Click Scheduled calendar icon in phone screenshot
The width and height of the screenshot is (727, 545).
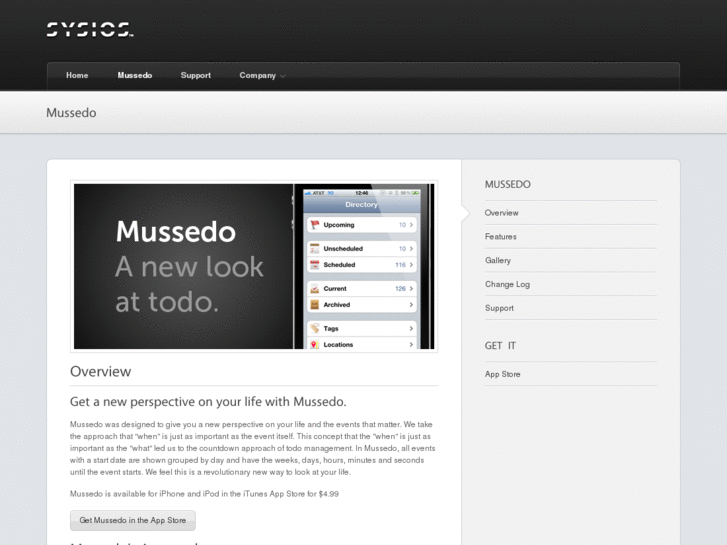pos(315,265)
